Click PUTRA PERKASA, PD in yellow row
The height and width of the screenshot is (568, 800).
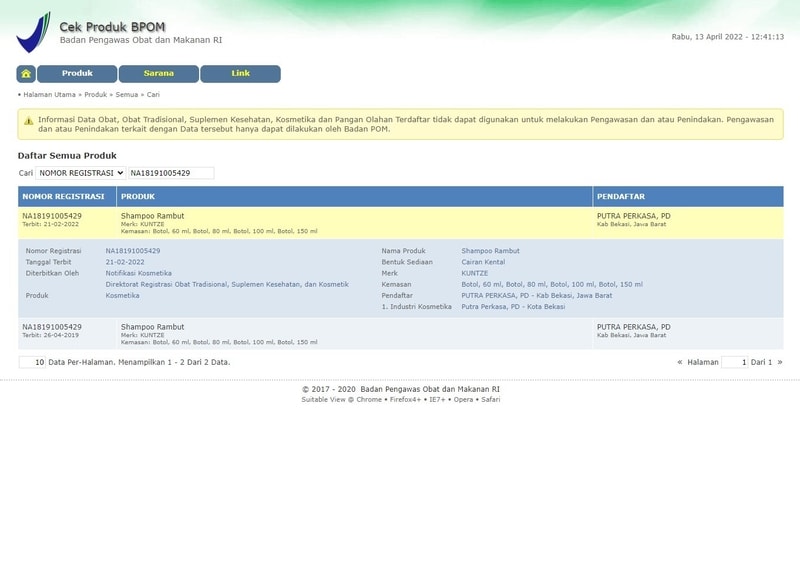[x=634, y=216]
